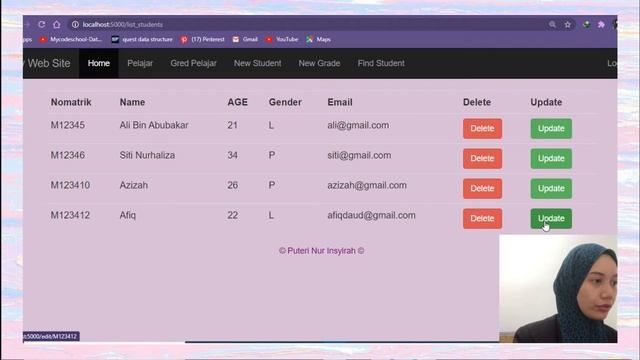The image size is (640, 360).
Task: Update student Afiq
Action: click(551, 218)
